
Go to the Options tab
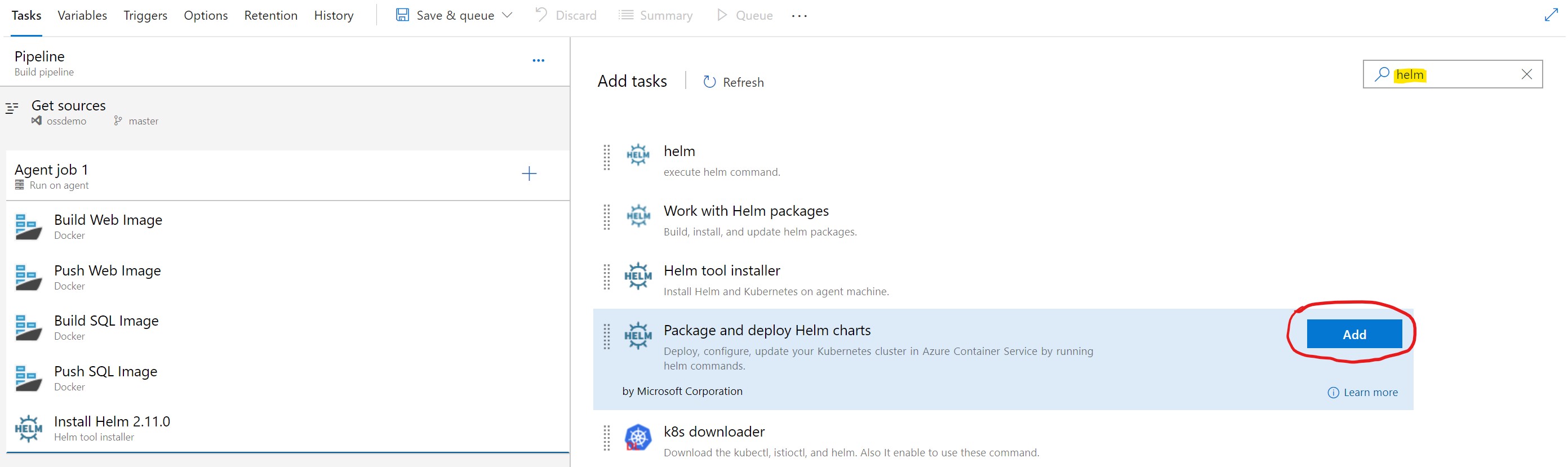[206, 15]
